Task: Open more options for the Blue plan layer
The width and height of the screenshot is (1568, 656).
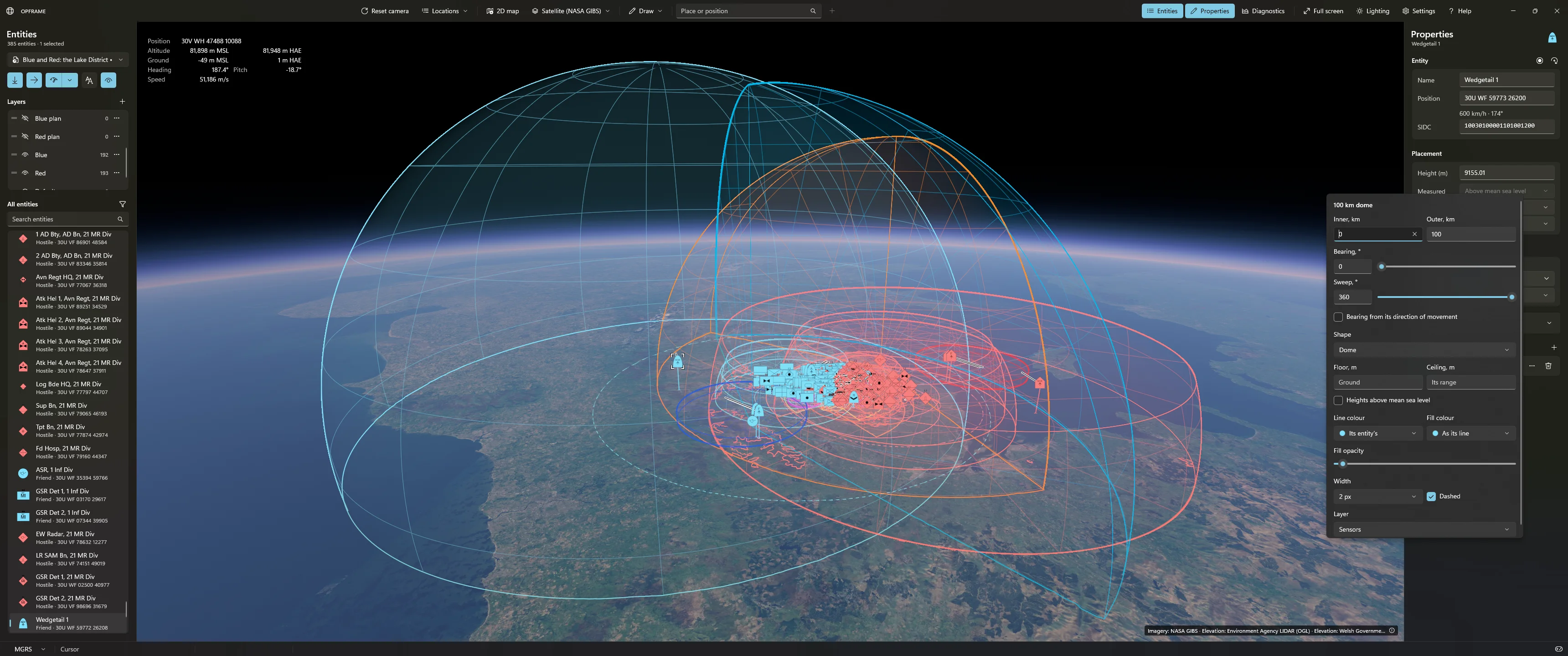Action: (x=117, y=118)
